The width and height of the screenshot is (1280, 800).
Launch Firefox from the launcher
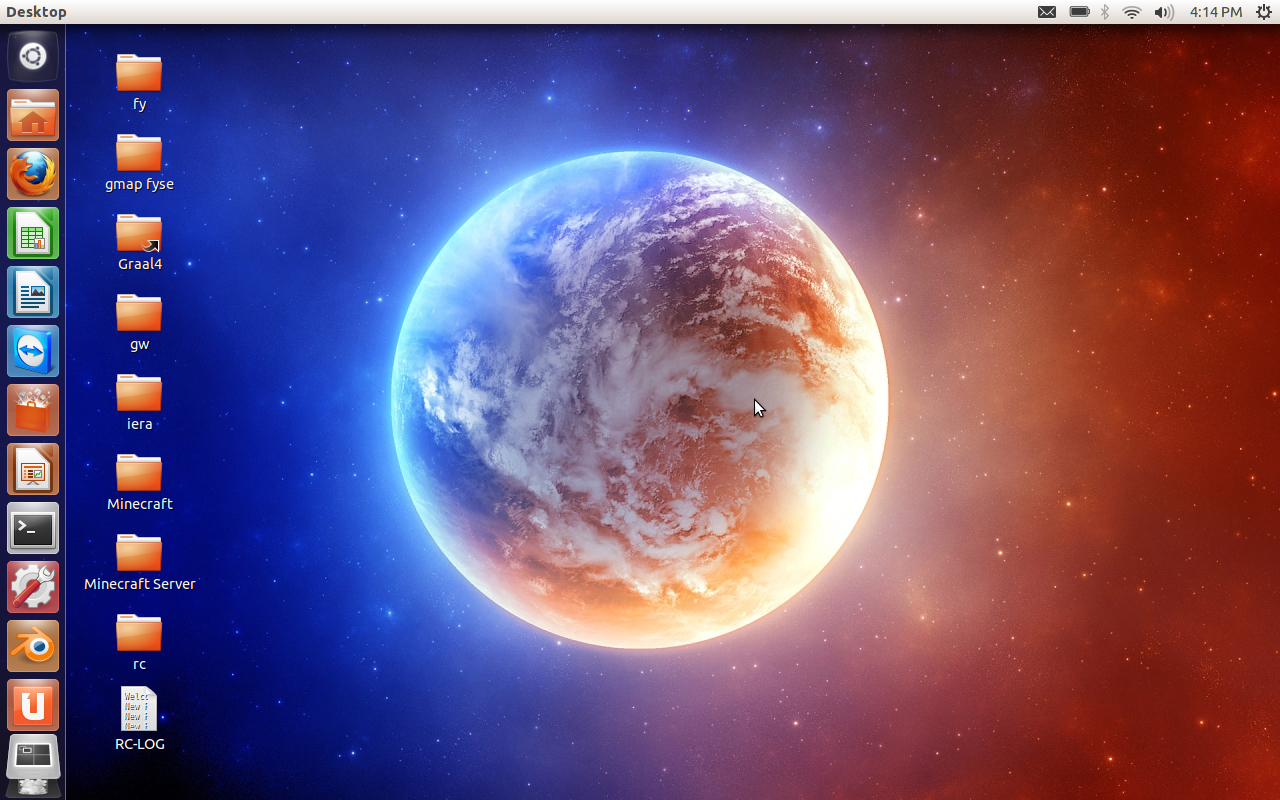(x=33, y=174)
